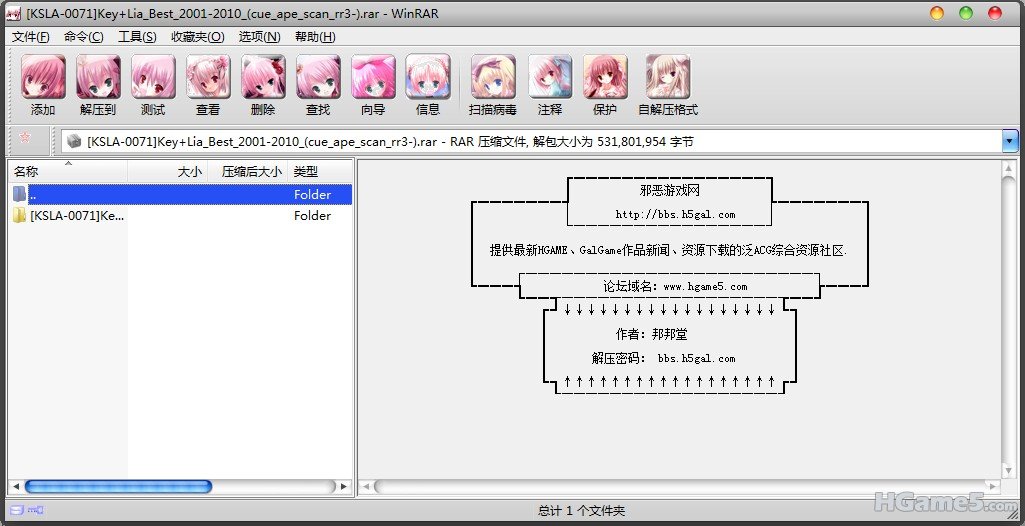Sort by the 大小 column header
This screenshot has height=526, width=1025.
pyautogui.click(x=167, y=171)
